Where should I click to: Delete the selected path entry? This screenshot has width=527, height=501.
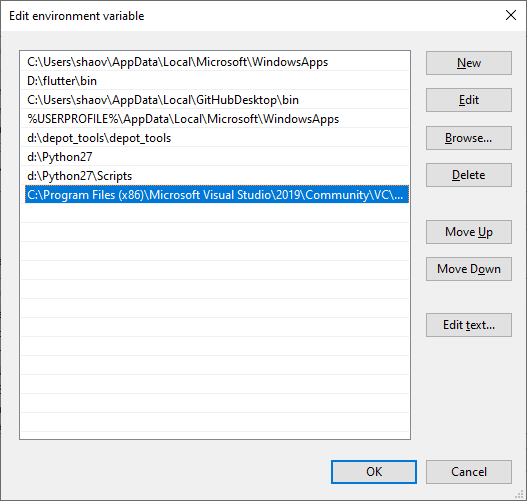[469, 175]
